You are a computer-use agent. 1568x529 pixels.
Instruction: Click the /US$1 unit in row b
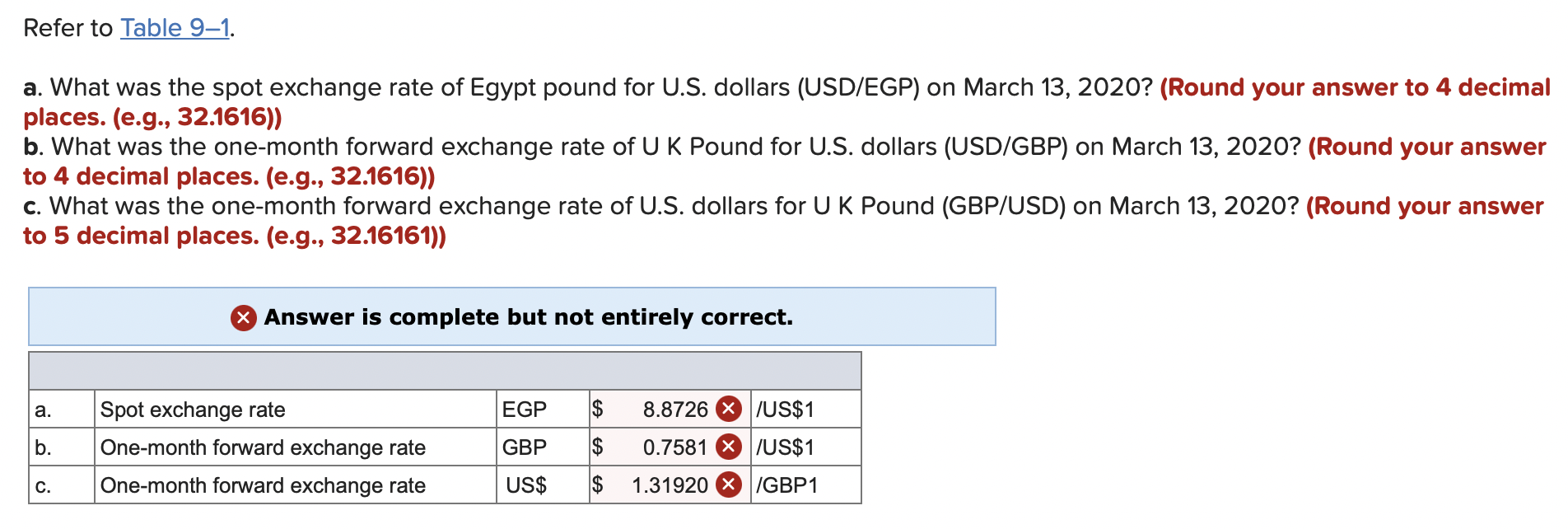(x=785, y=447)
